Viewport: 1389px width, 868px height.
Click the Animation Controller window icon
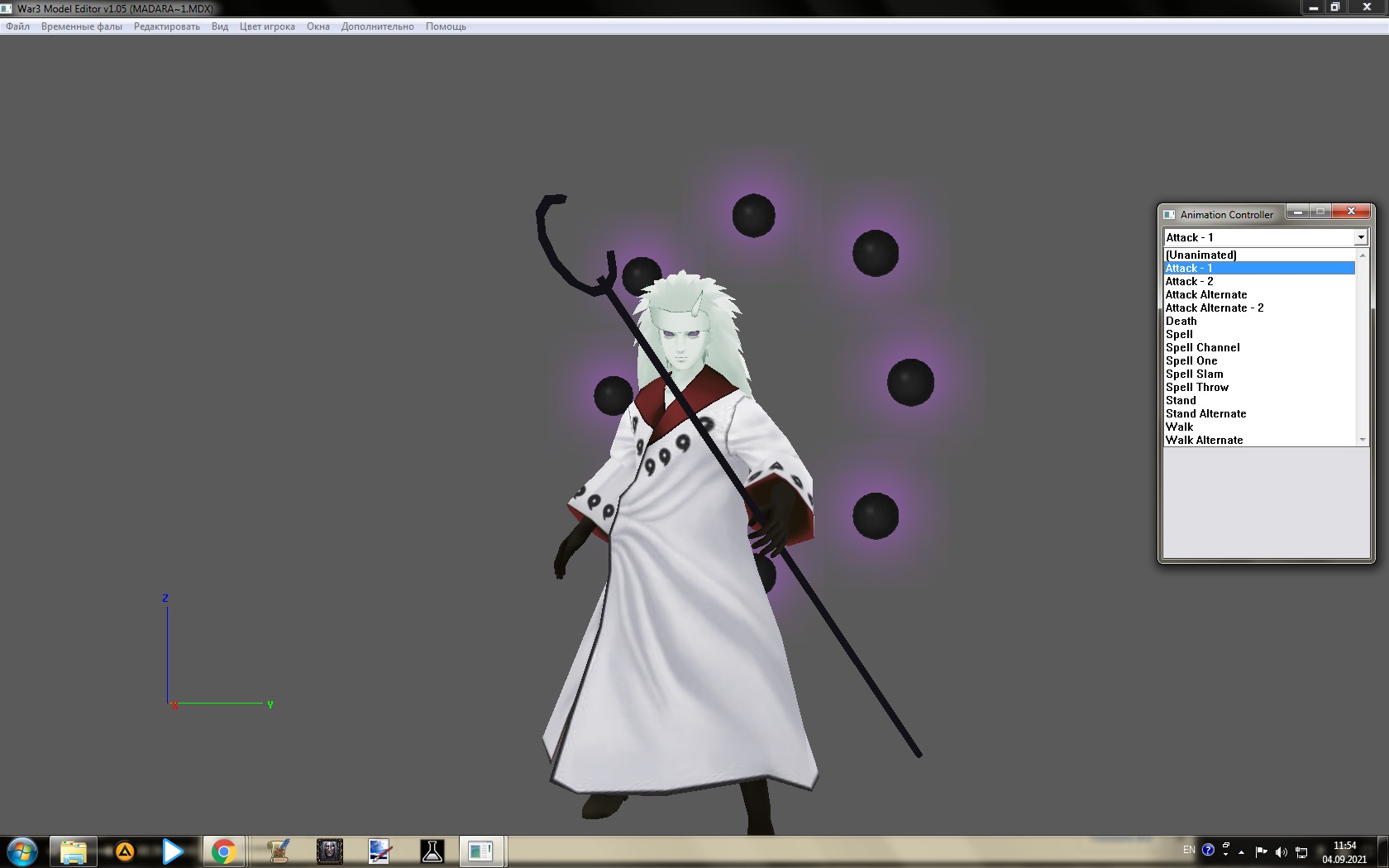(1170, 215)
